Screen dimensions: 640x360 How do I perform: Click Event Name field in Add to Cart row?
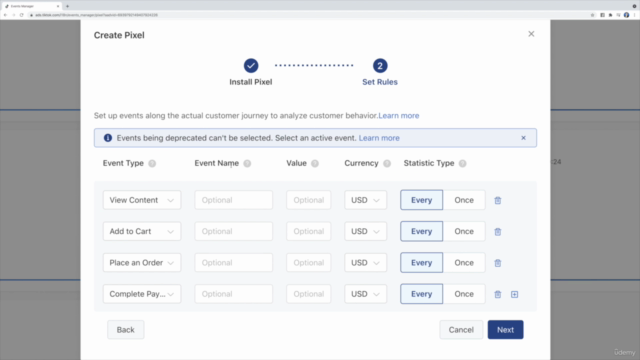pyautogui.click(x=233, y=231)
